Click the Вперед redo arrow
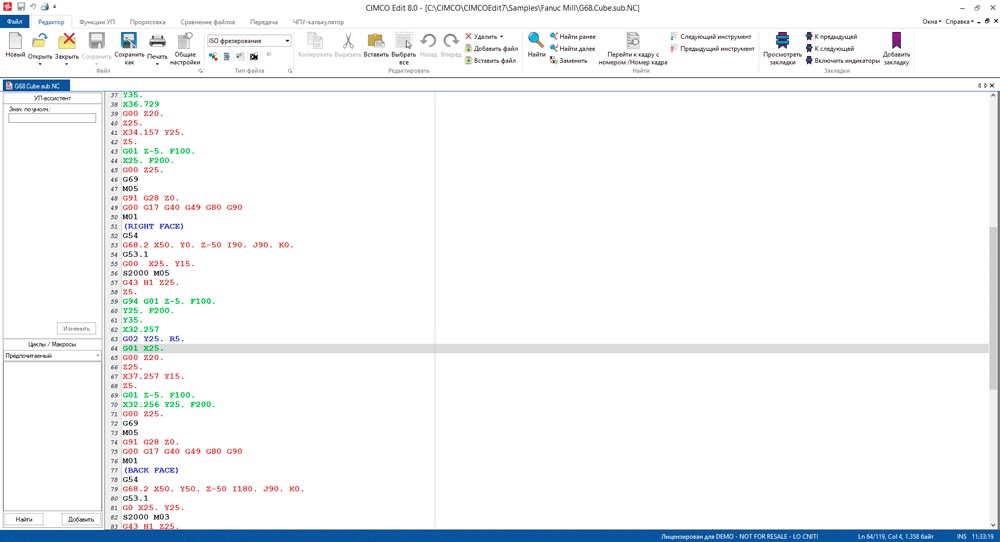Viewport: 1000px width, 542px height. pos(451,41)
